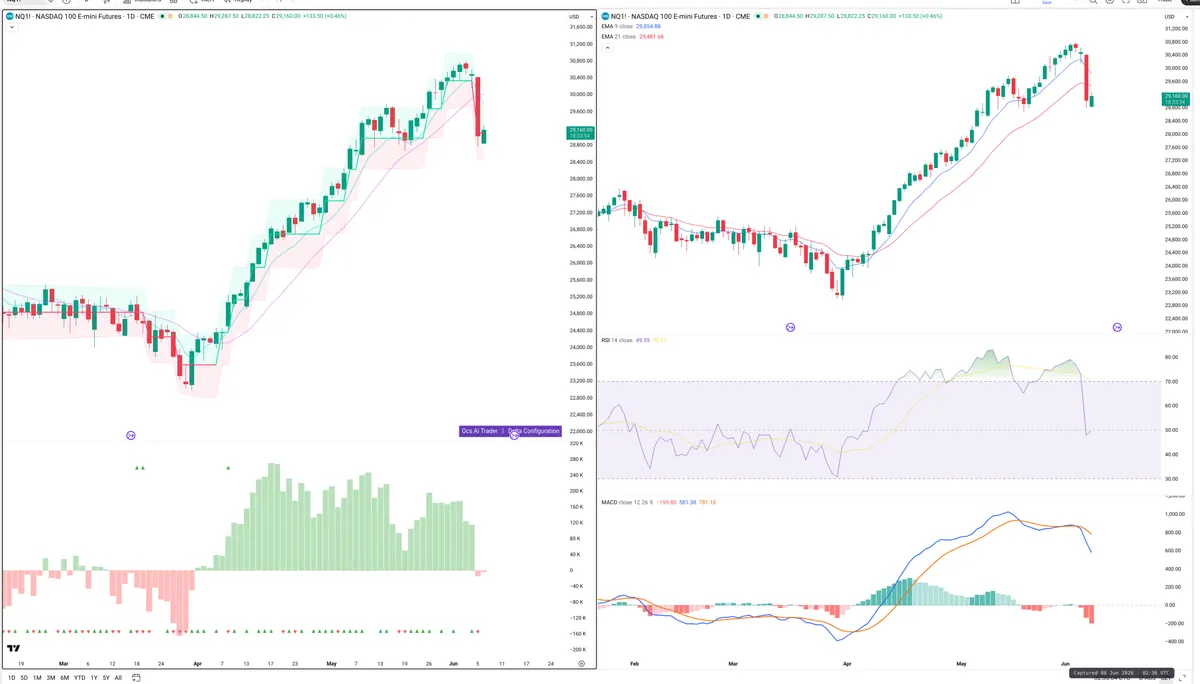Click the right chart NQ1! symbol title
This screenshot has width=1200, height=684.
pos(678,17)
